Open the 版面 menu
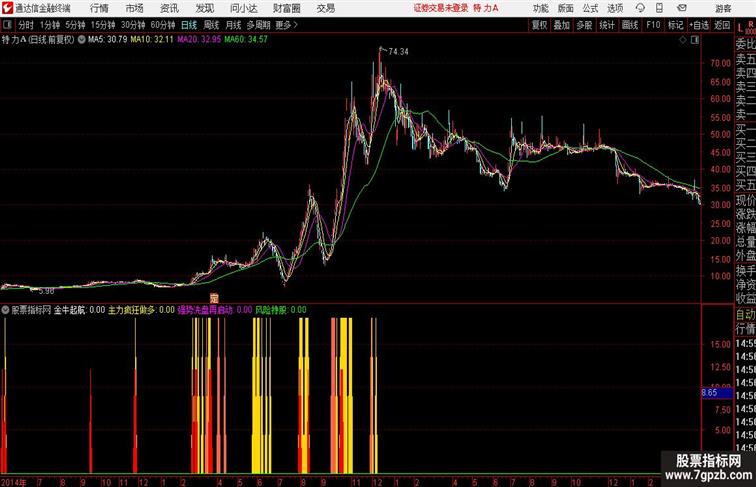 (565, 8)
